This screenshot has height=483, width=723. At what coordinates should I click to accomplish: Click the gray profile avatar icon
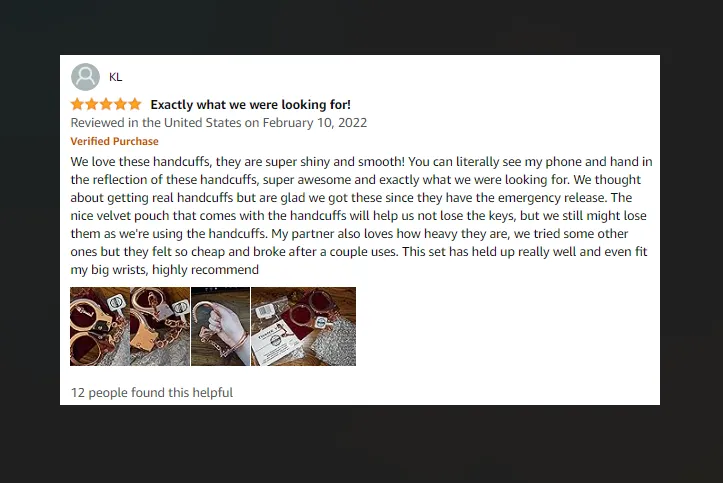(x=85, y=77)
